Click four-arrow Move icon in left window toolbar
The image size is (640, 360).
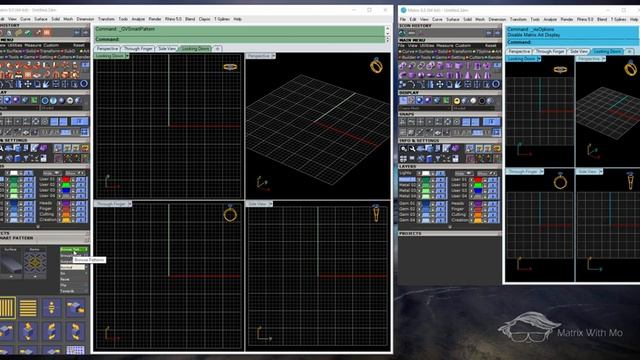pos(28,84)
